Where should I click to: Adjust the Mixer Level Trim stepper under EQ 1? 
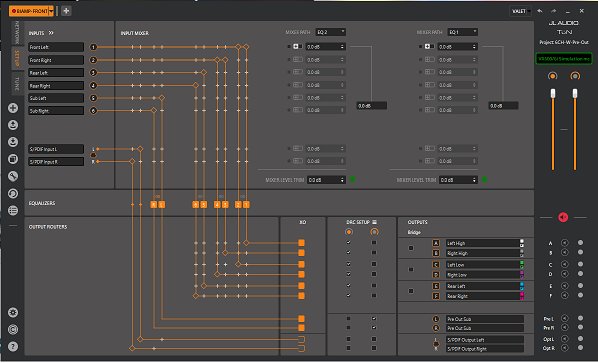tap(474, 180)
